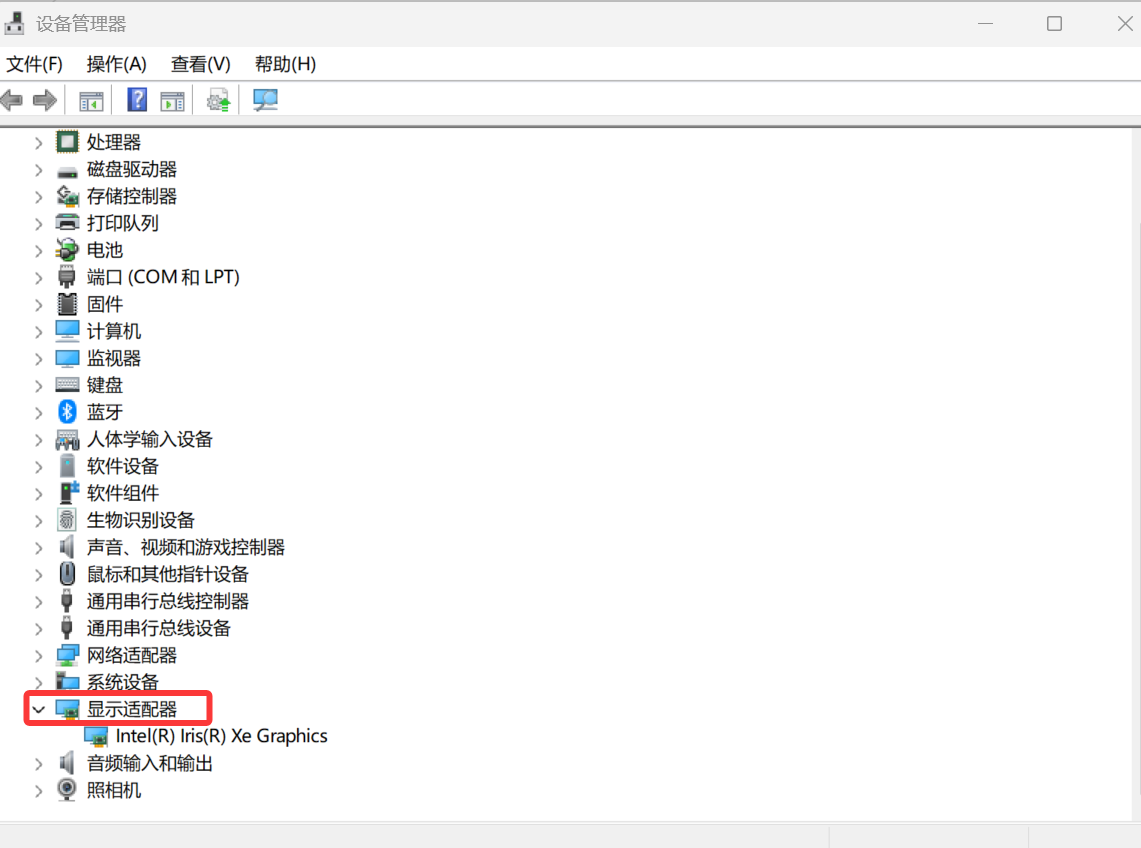Screen dimensions: 1141x848
Task: Click the scan for hardware changes icon
Action: tap(264, 99)
